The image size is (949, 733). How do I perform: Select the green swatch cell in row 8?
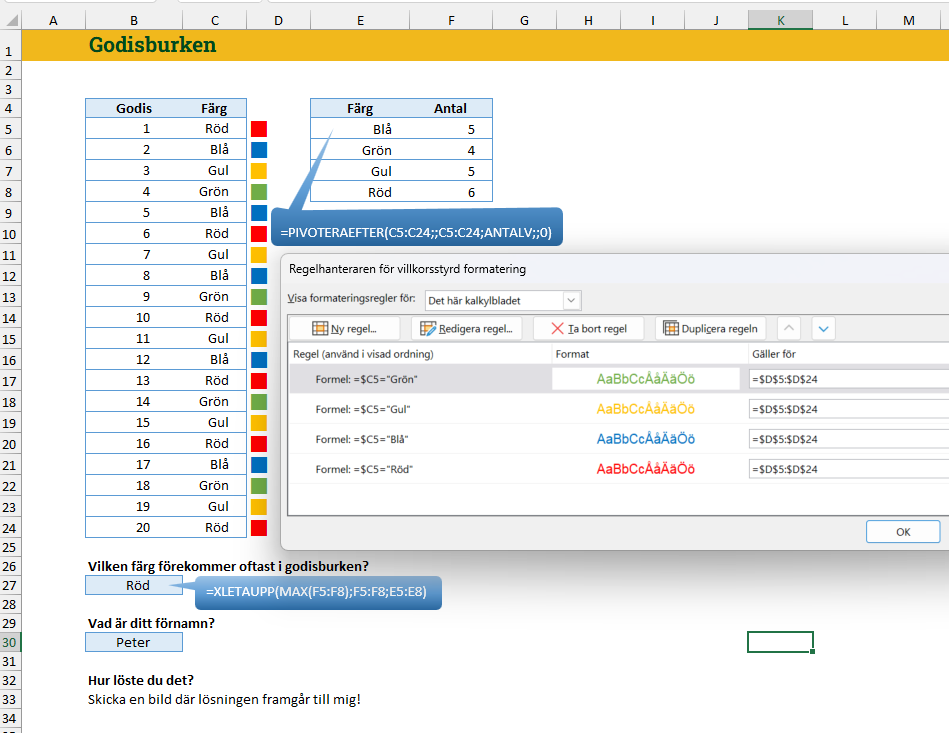259,192
